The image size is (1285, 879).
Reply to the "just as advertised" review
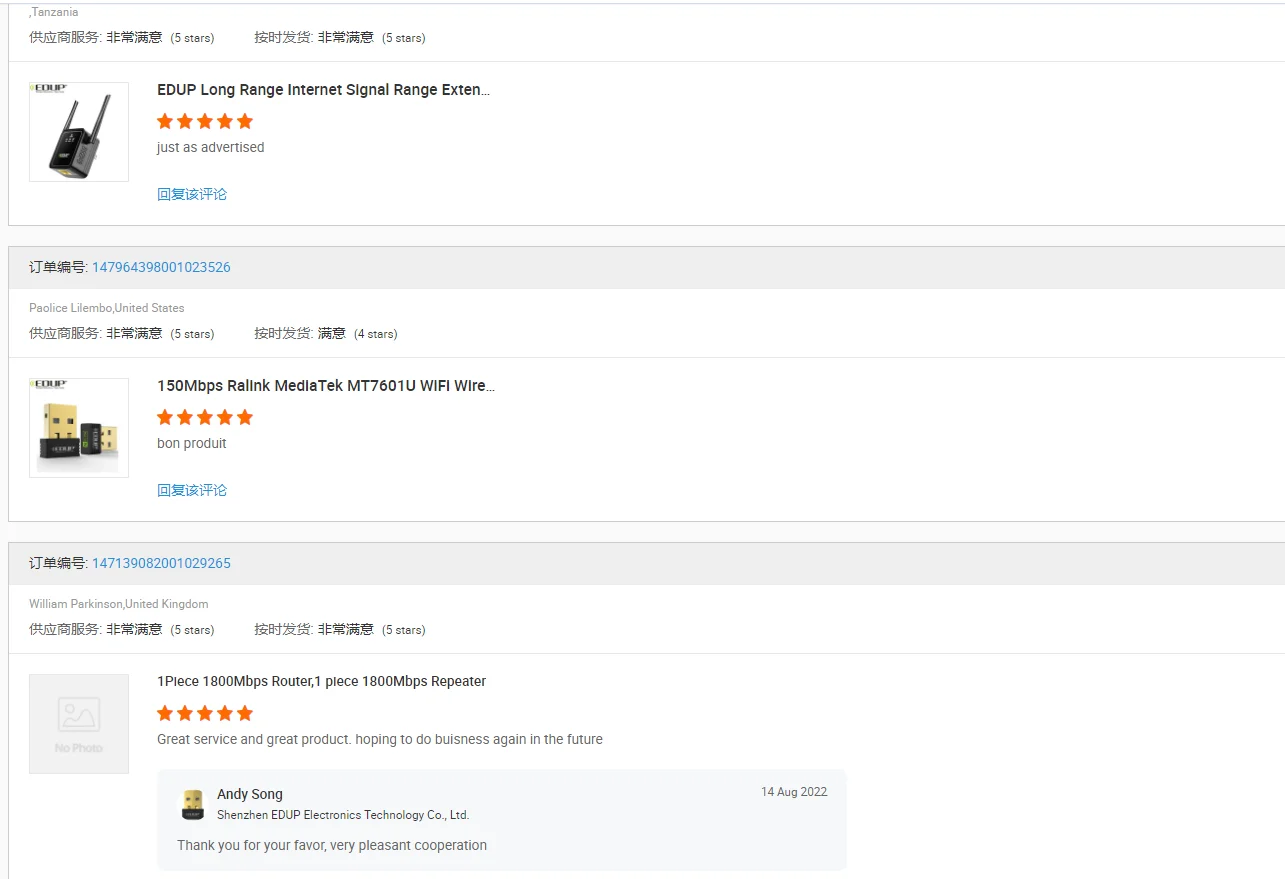click(x=192, y=194)
